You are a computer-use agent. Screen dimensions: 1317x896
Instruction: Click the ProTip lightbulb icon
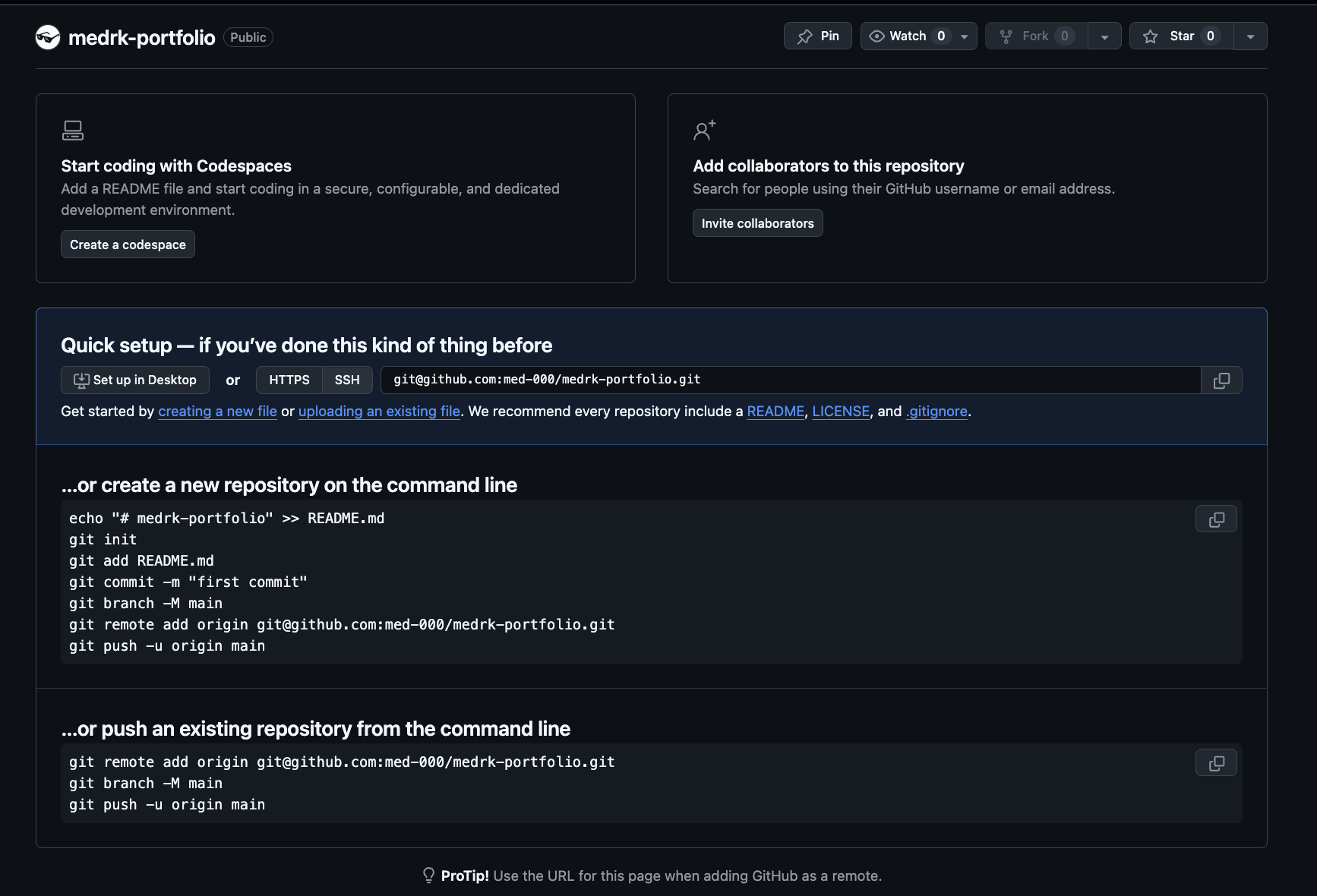(x=428, y=875)
